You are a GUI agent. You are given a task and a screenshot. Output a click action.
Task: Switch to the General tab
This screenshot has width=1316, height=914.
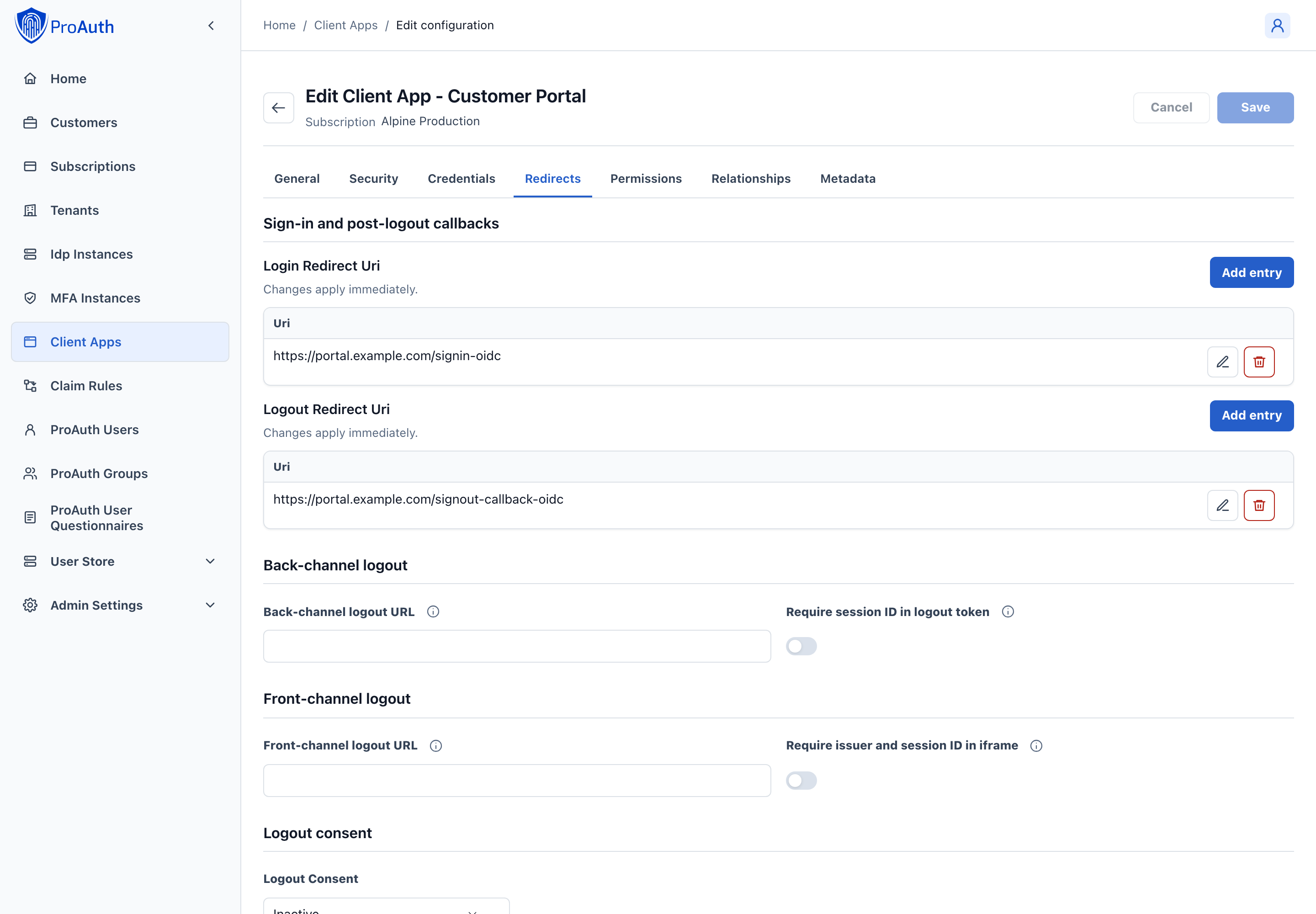tap(297, 179)
